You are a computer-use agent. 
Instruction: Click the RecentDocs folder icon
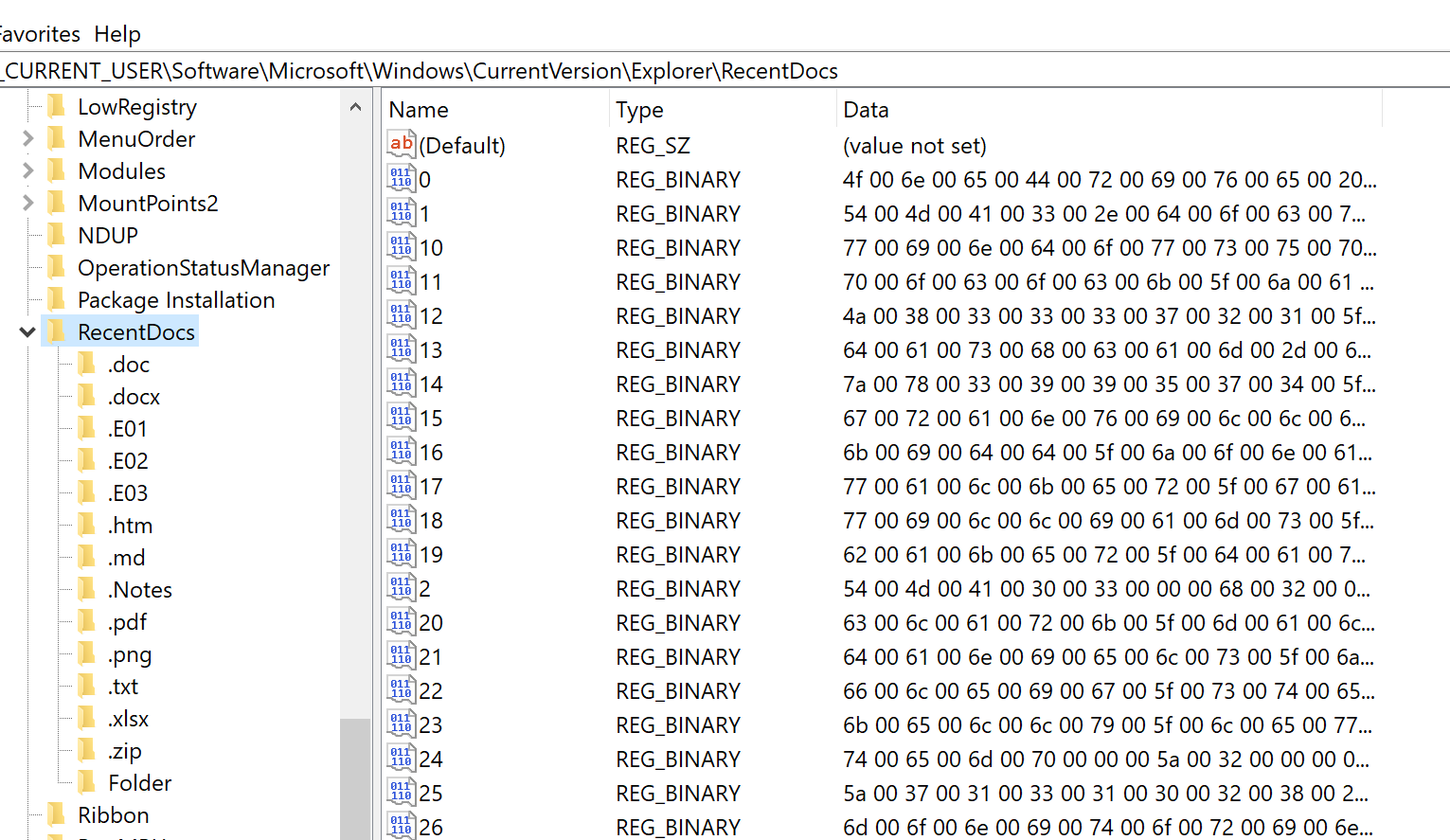point(56,331)
